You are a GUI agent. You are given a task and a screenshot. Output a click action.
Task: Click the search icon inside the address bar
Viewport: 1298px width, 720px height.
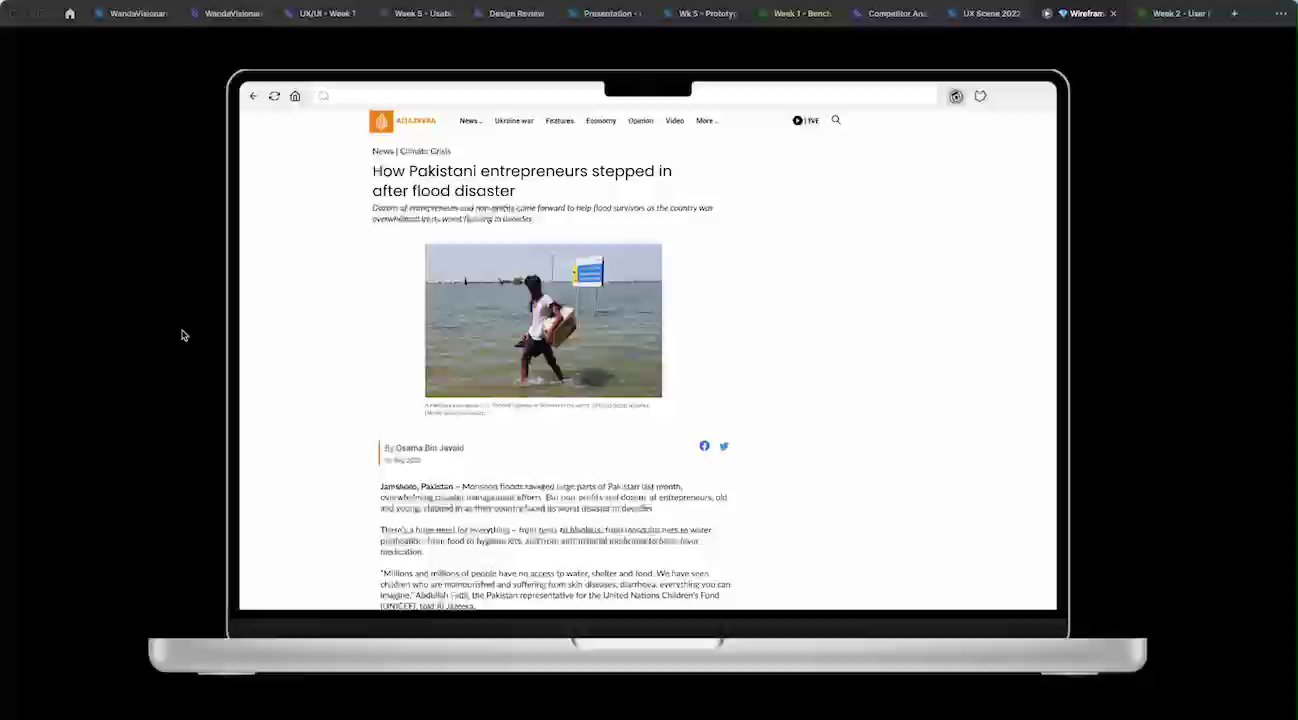click(323, 96)
